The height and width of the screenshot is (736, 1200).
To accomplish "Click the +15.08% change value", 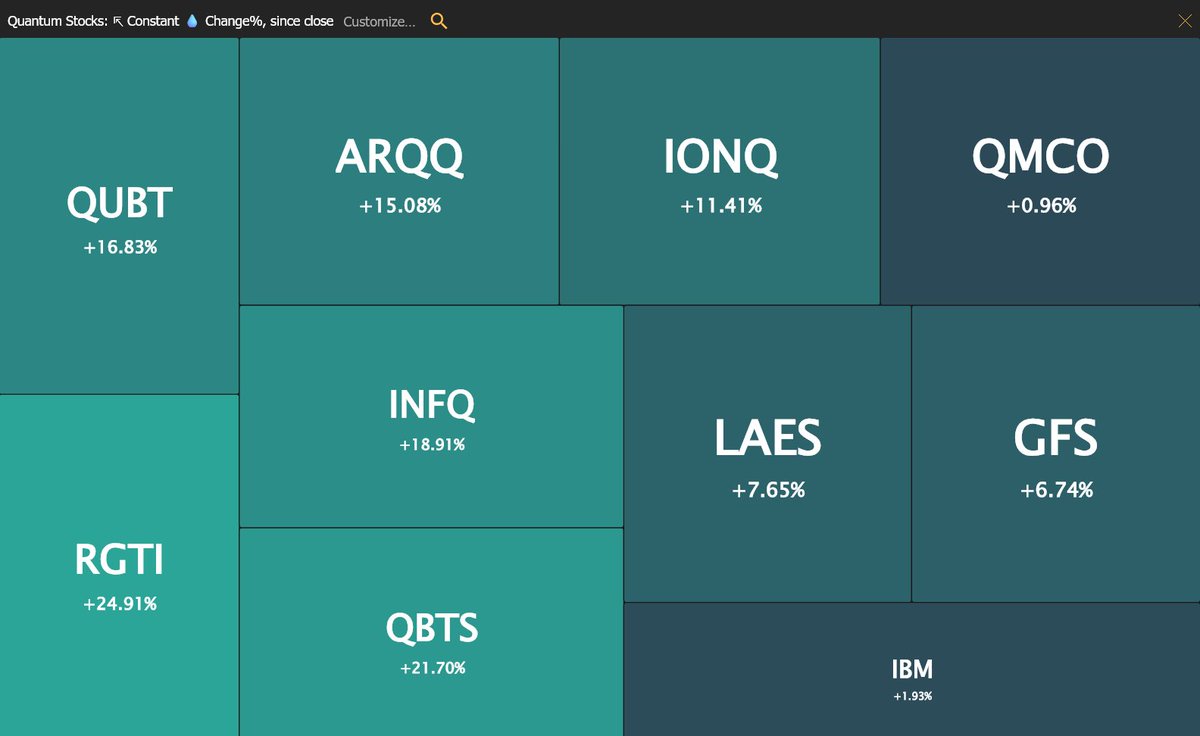I will (400, 206).
